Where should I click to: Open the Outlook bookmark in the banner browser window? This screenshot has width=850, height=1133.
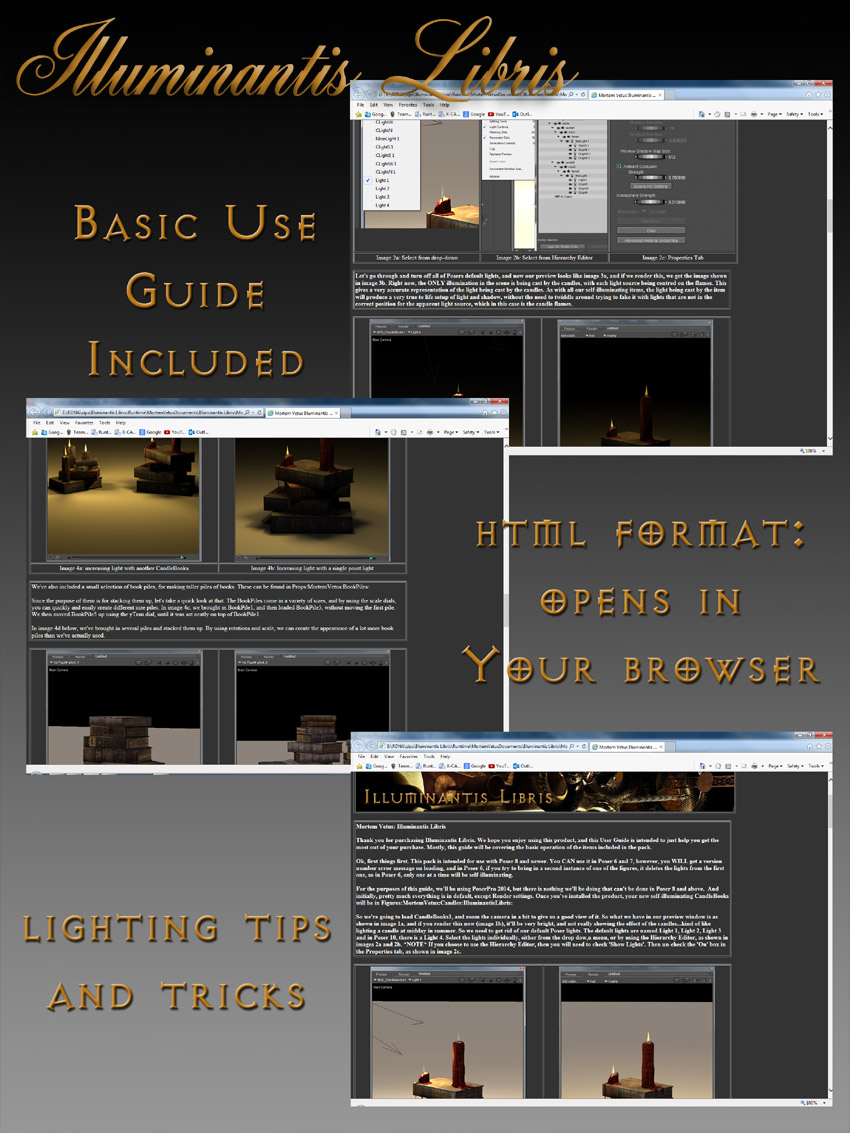click(x=523, y=765)
